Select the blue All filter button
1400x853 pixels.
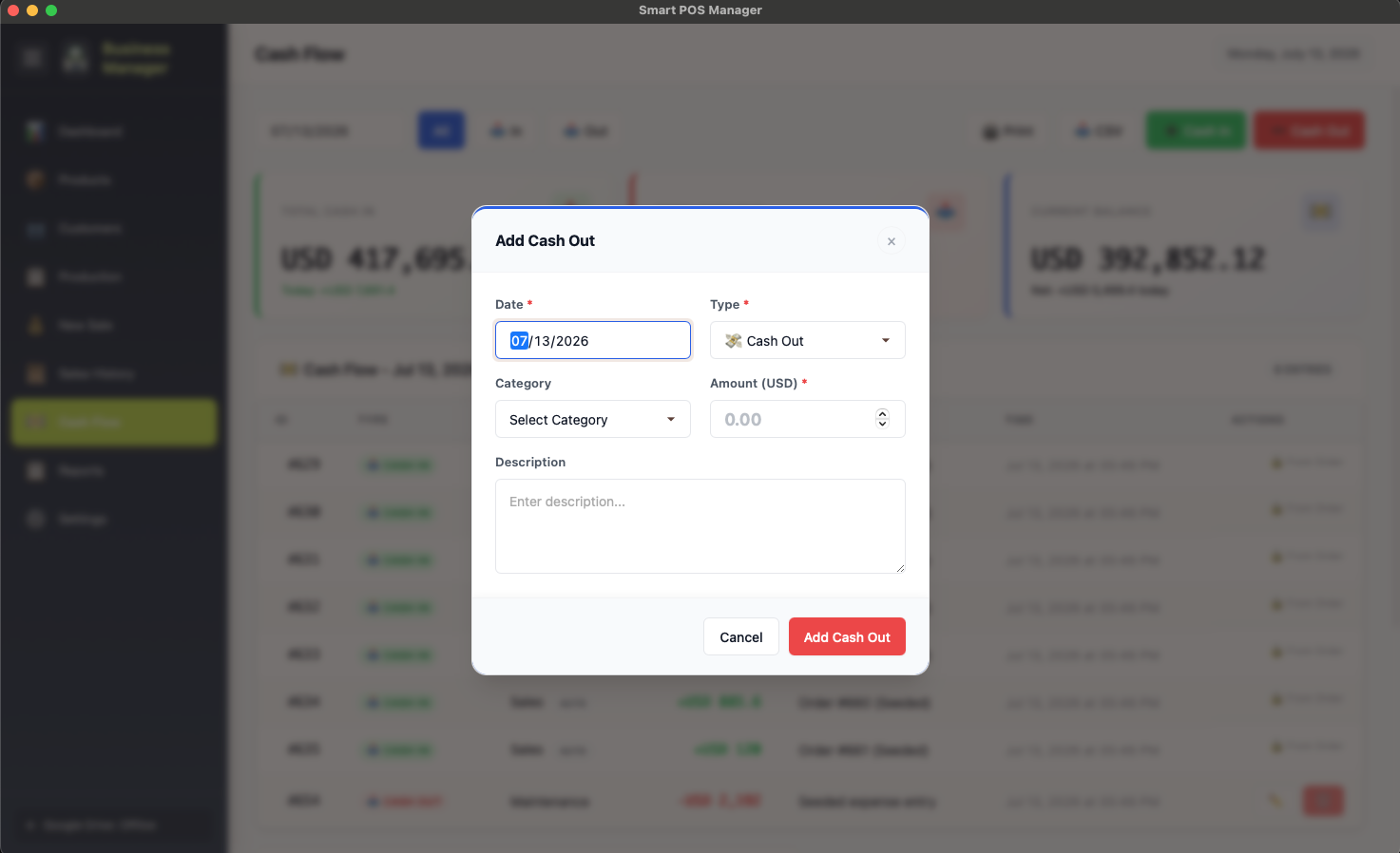tap(441, 130)
